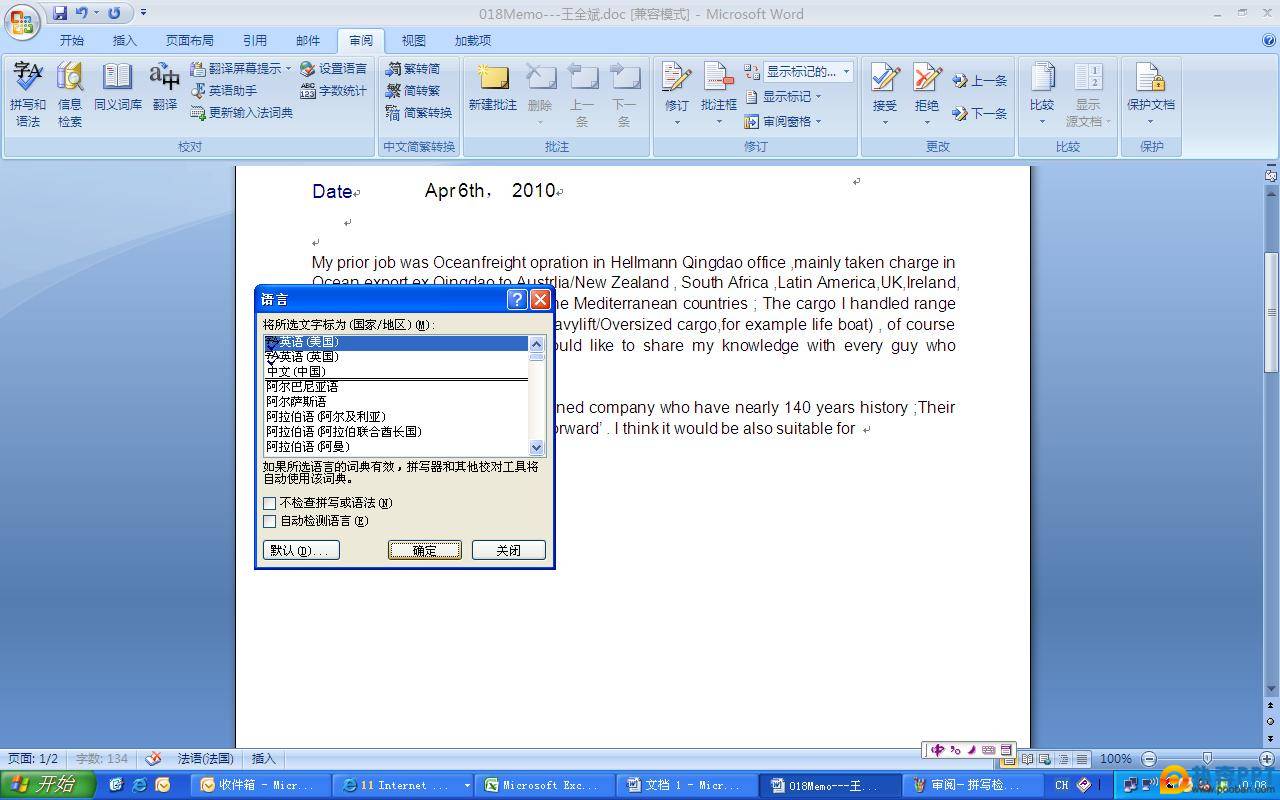Check 自动检测语言 checkbox
Screen dimensions: 1280x800
269,521
